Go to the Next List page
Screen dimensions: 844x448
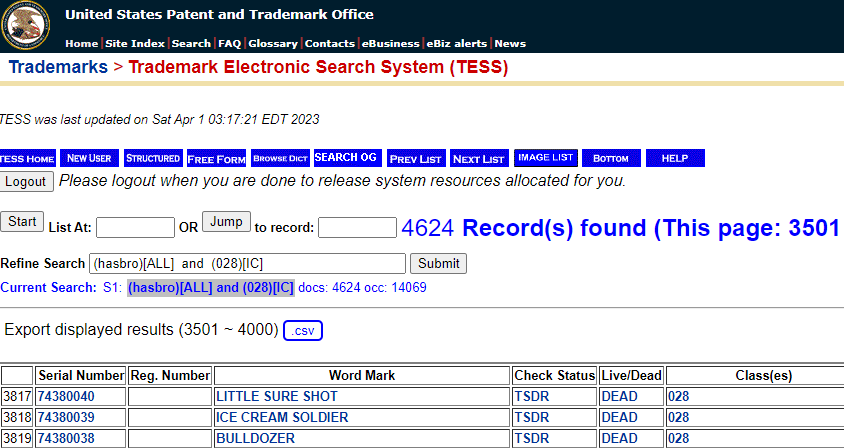point(479,158)
